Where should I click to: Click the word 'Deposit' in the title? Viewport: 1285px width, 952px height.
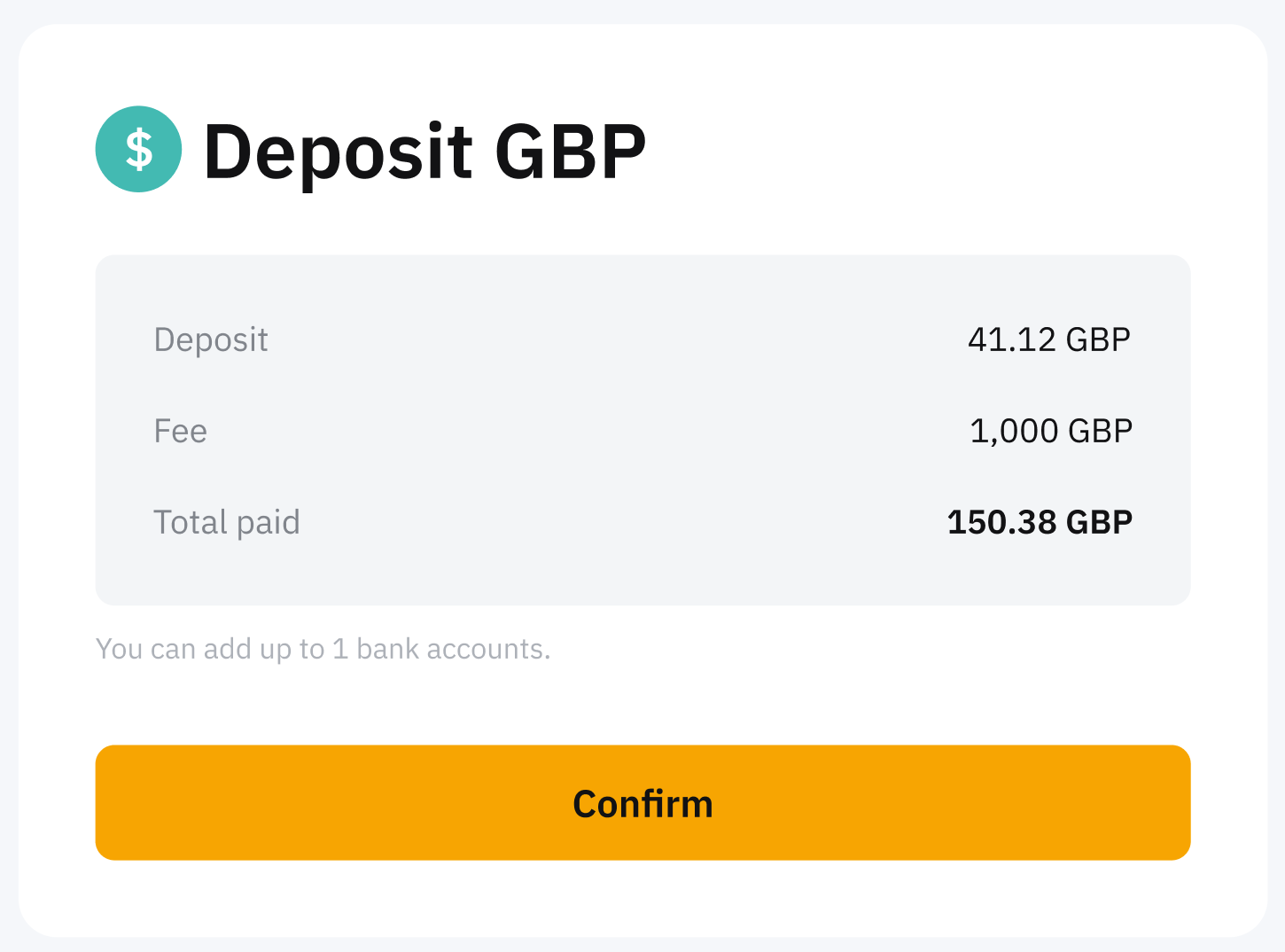coord(339,152)
